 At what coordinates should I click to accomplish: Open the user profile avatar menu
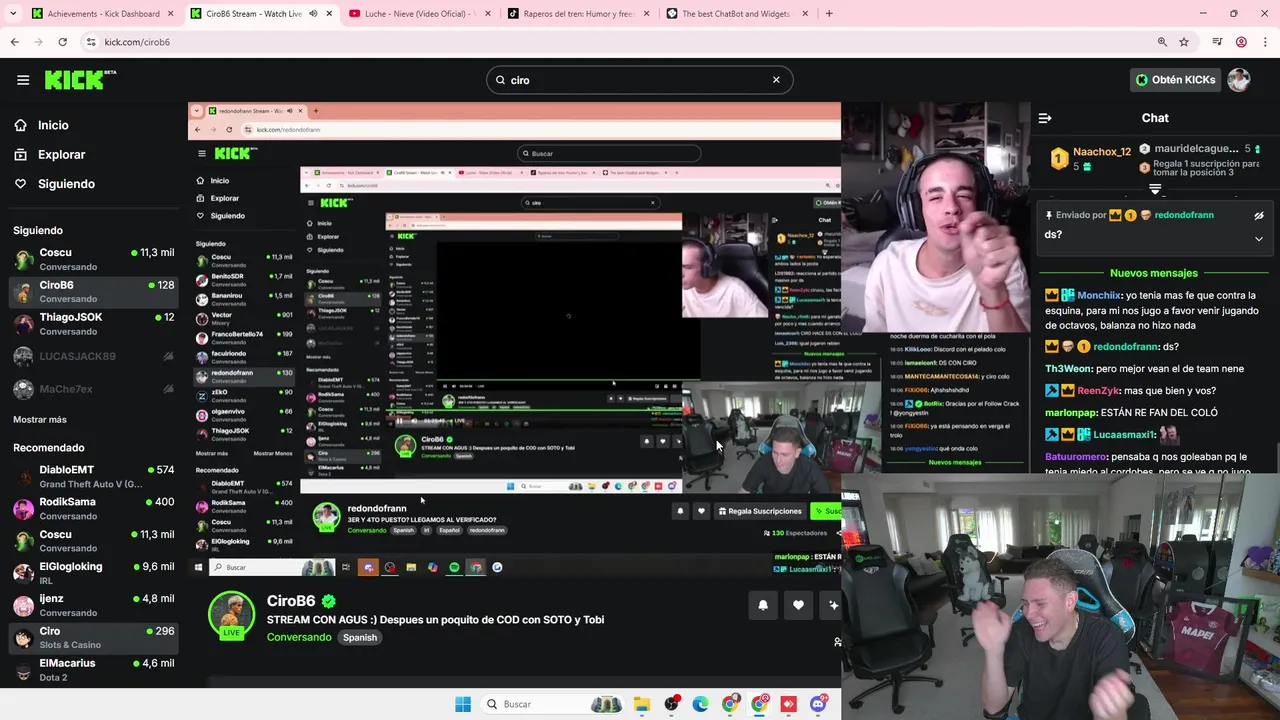tap(1239, 80)
